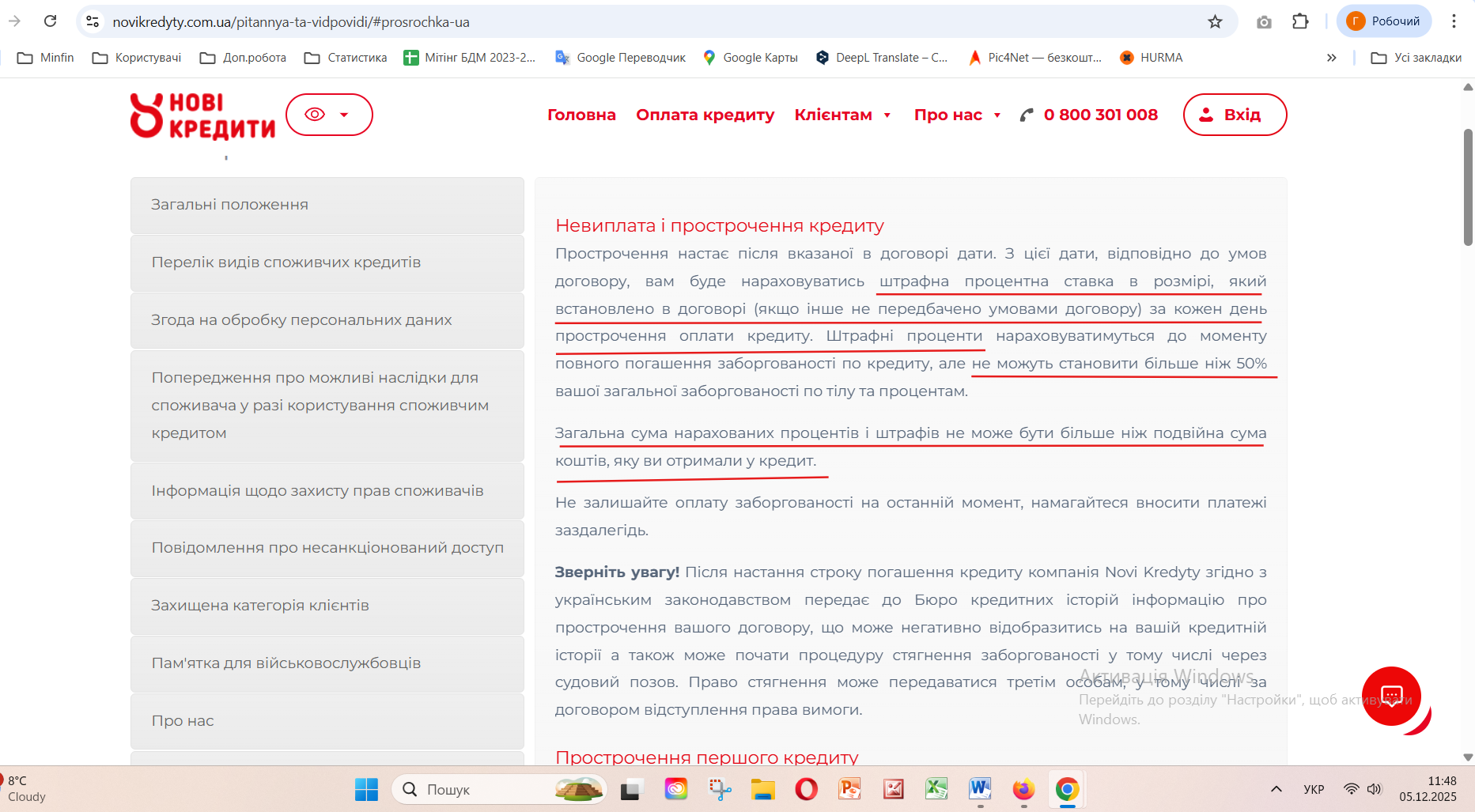
Task: Reload the page with the refresh icon
Action: click(50, 21)
